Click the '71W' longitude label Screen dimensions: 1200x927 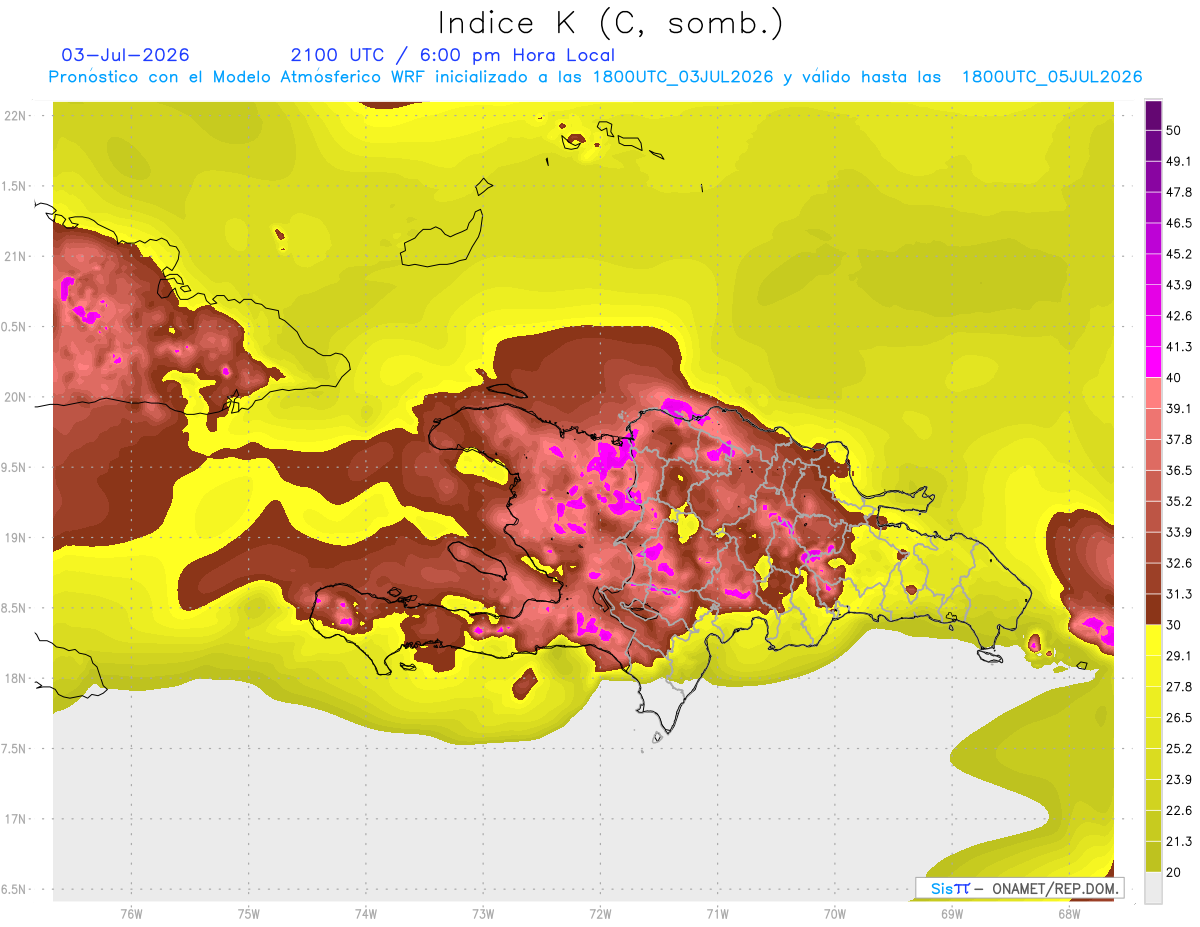pos(717,913)
